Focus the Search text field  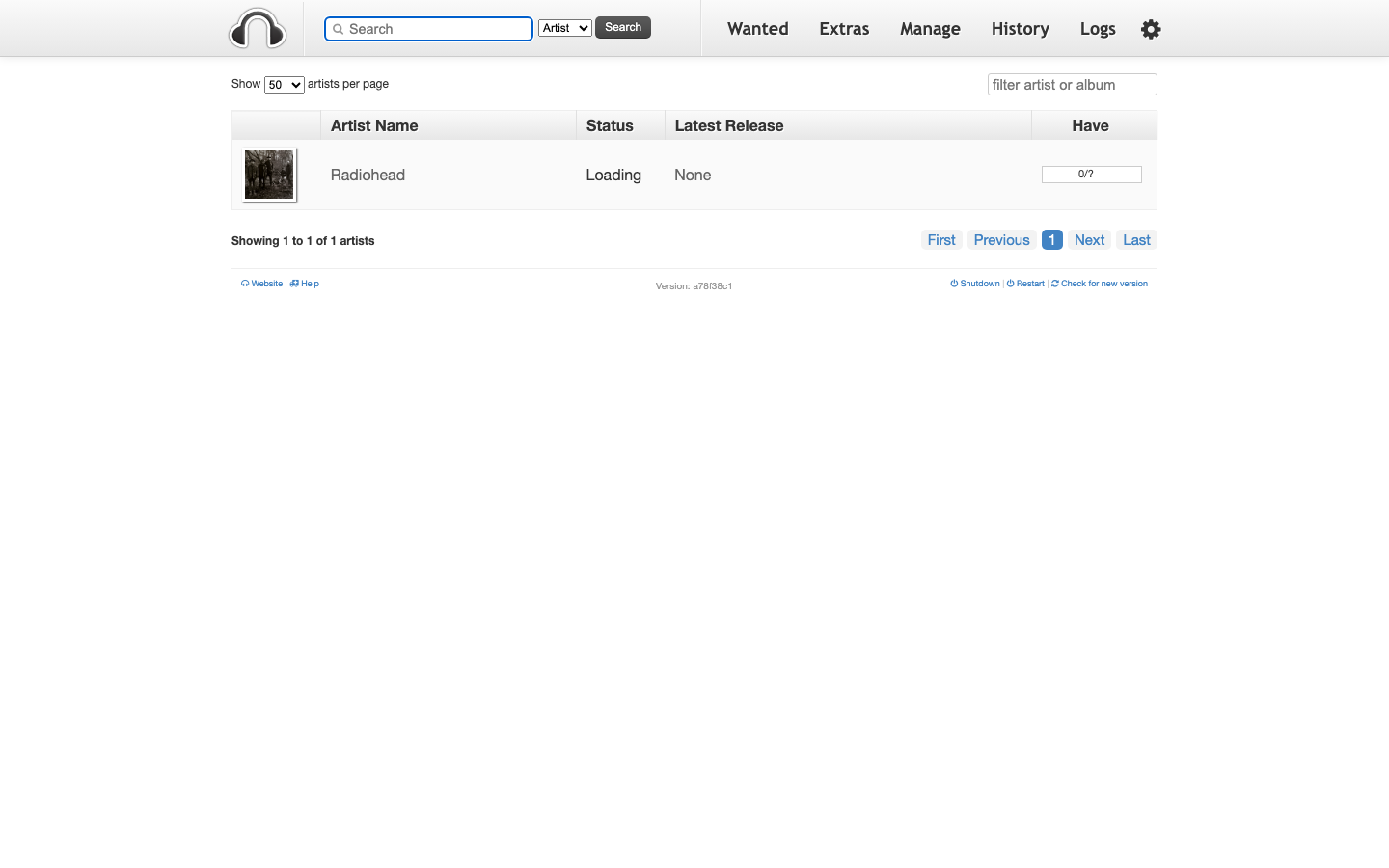[428, 29]
